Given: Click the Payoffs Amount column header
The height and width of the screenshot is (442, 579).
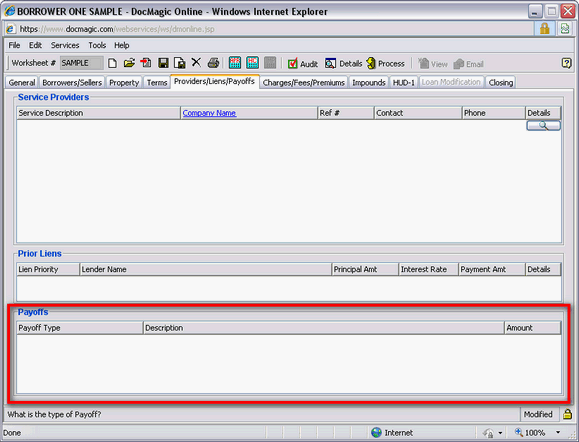Looking at the screenshot, I should [533, 328].
